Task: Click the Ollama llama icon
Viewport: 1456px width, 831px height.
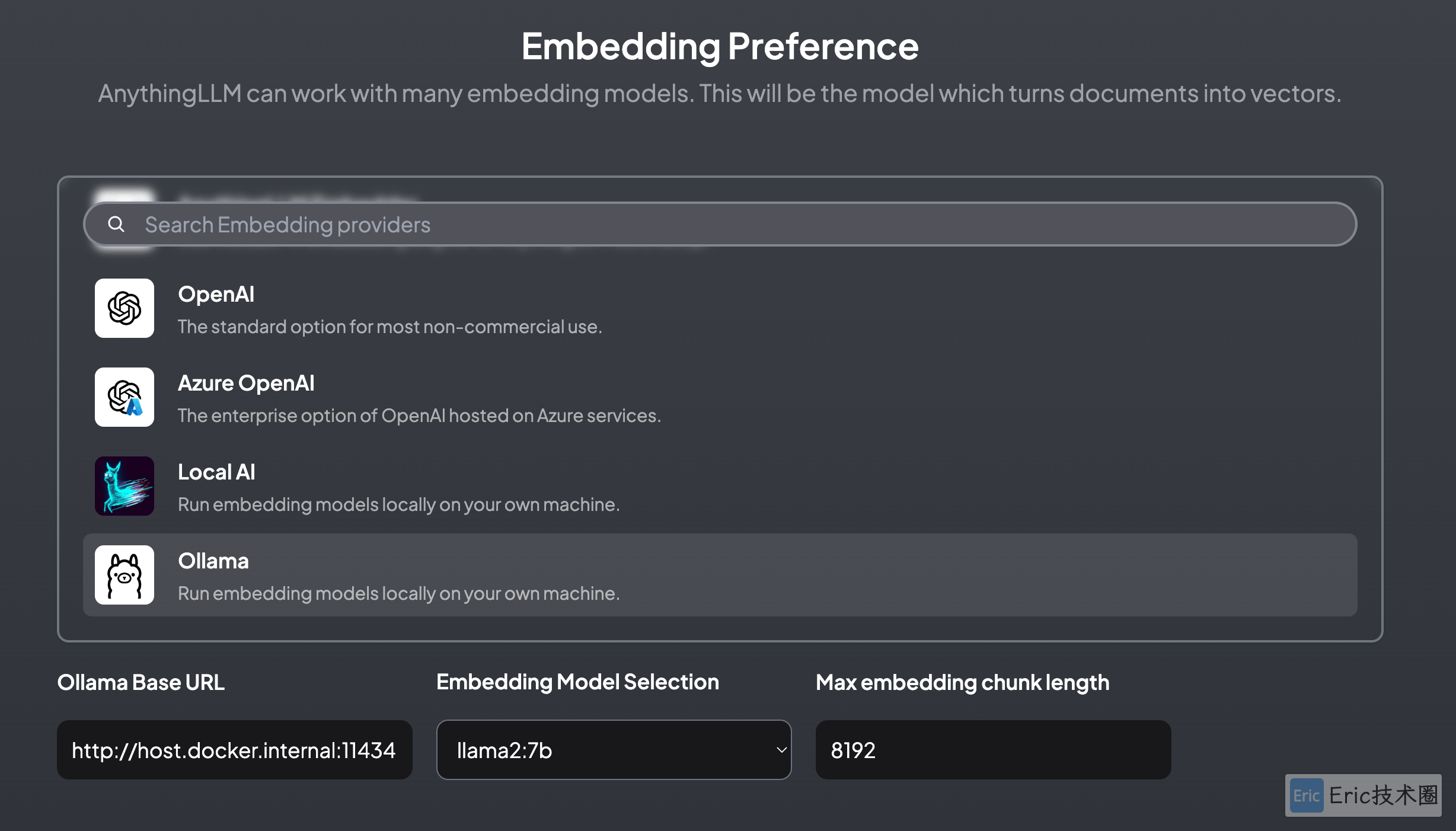Action: click(x=124, y=575)
